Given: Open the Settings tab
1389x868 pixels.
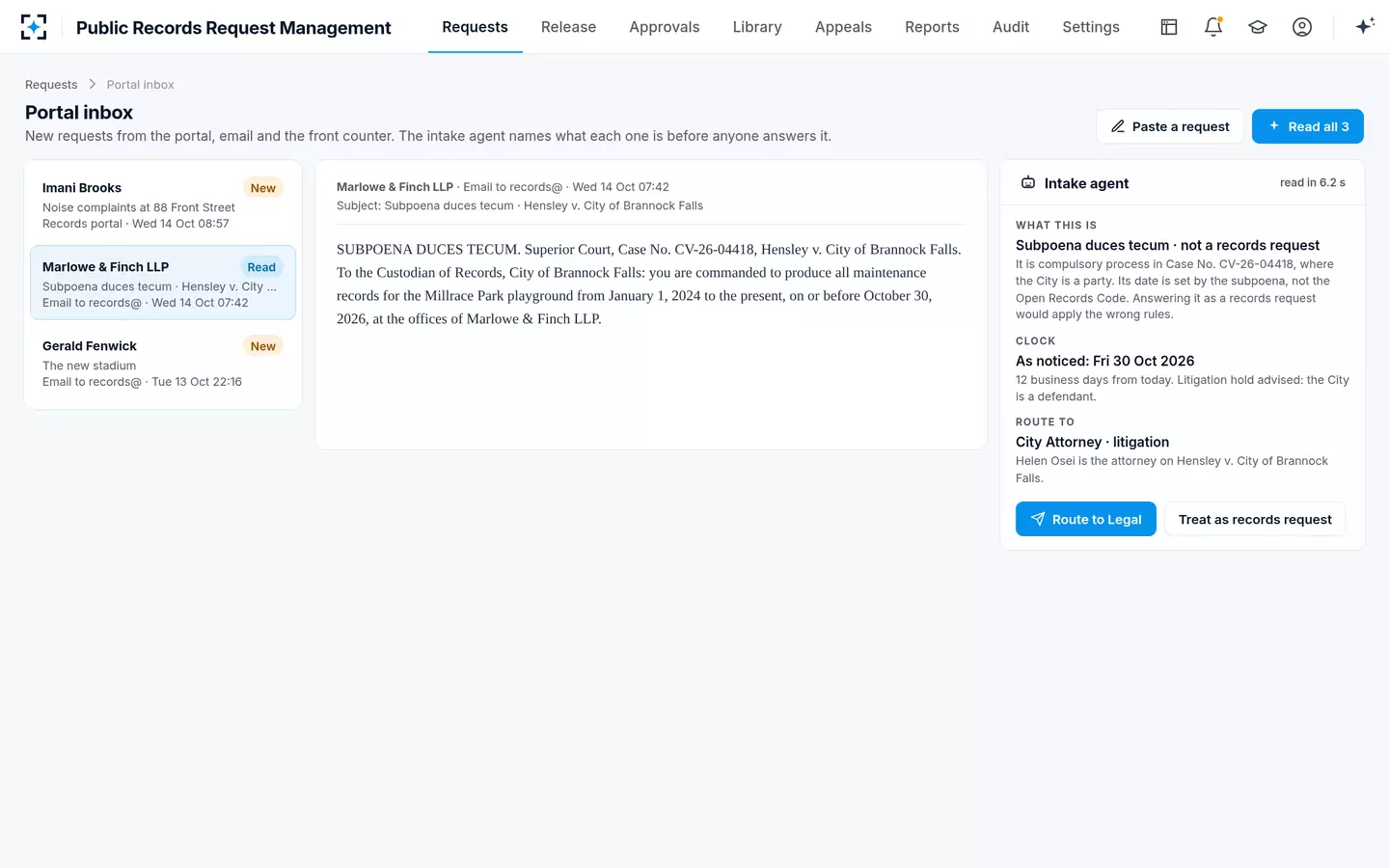Looking at the screenshot, I should (x=1091, y=27).
